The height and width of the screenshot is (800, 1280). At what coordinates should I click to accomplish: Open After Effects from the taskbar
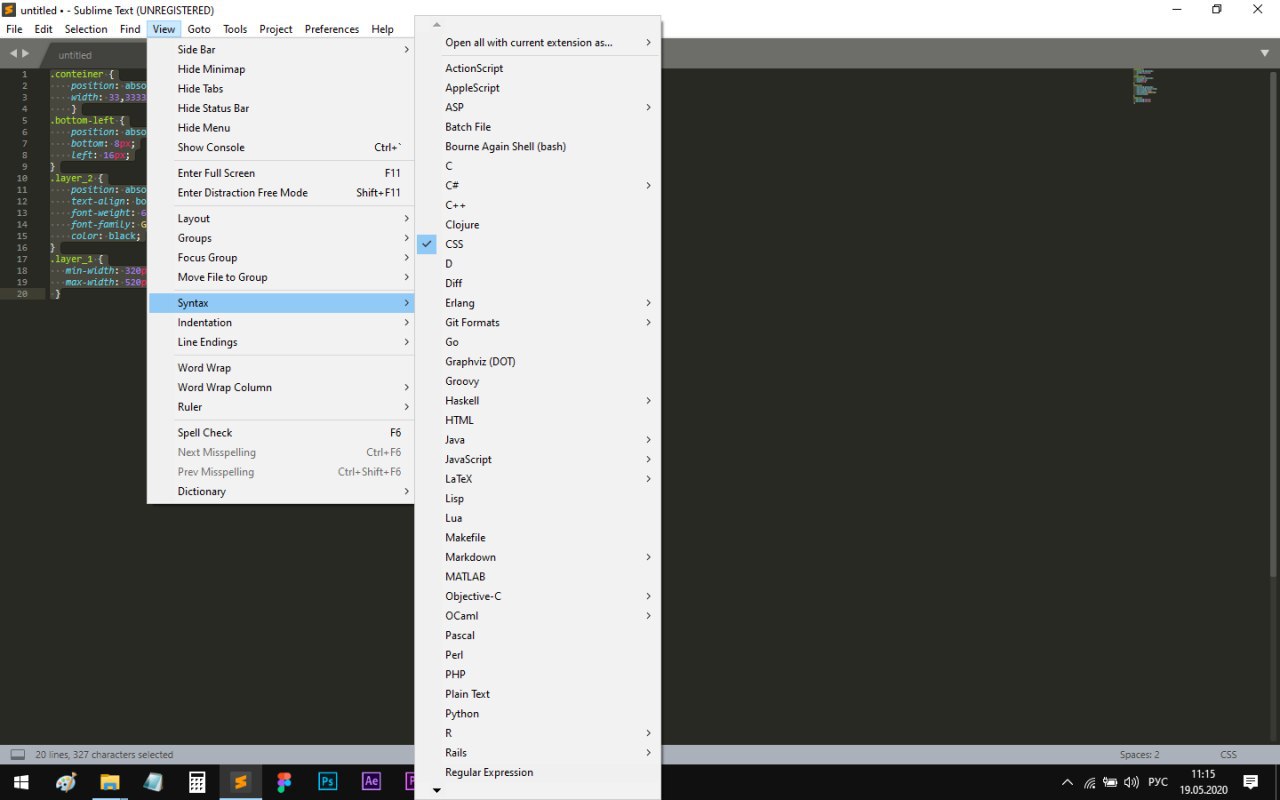tap(371, 782)
